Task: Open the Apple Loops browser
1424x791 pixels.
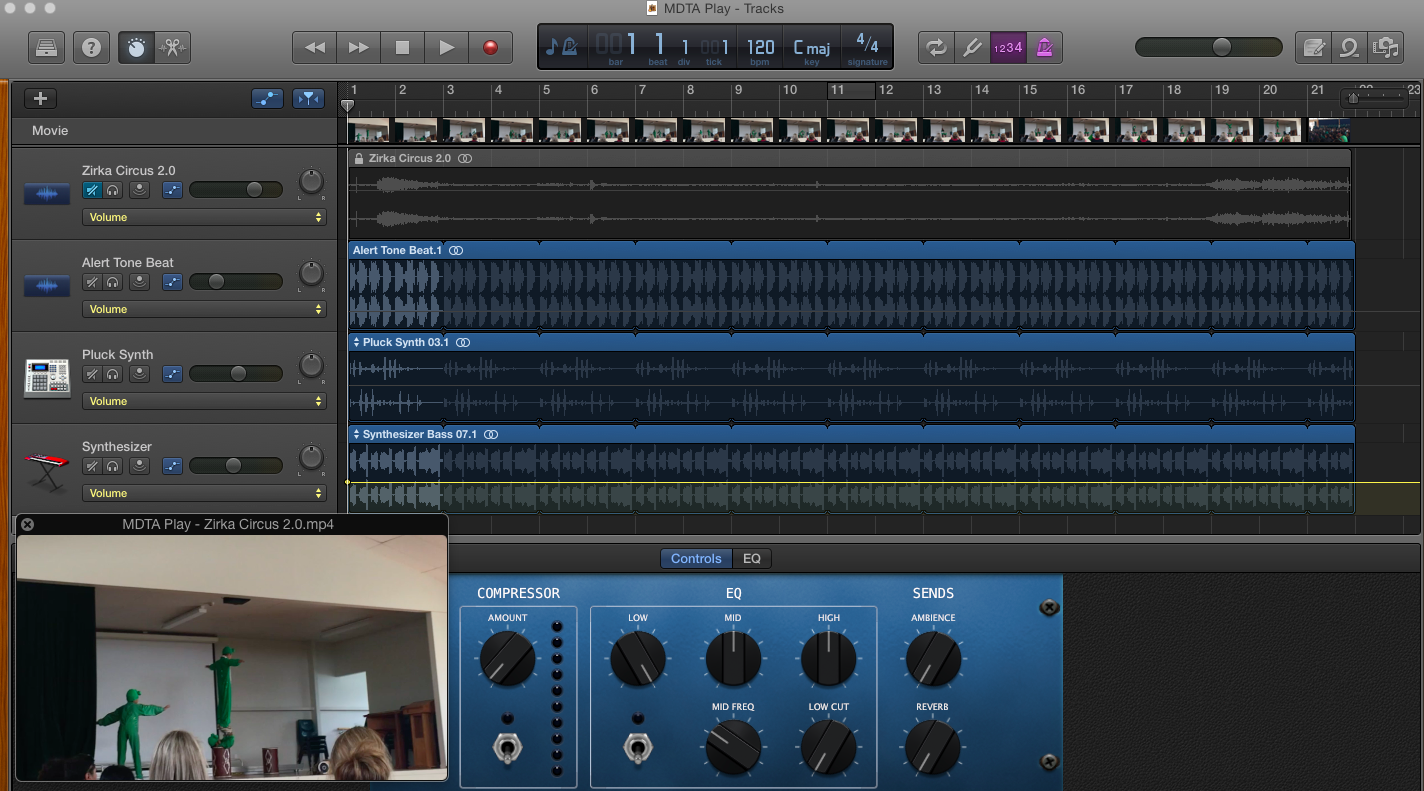Action: (x=1349, y=46)
